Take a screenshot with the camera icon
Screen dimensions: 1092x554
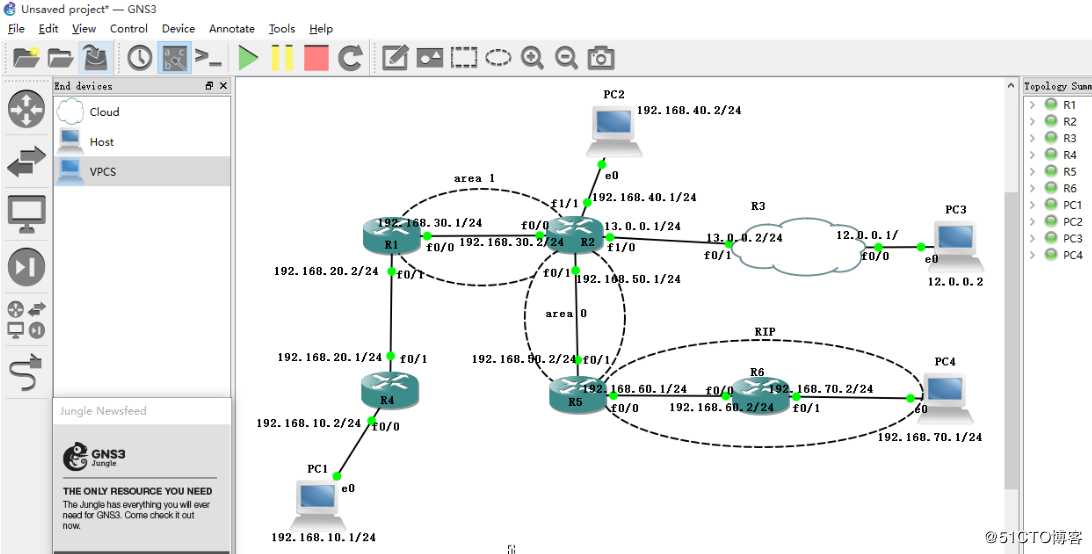601,58
